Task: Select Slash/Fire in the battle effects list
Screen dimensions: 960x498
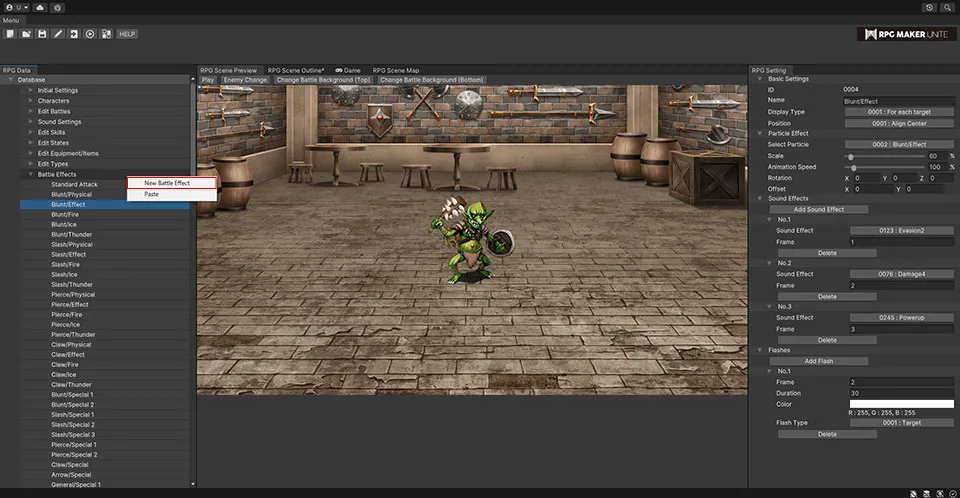Action: (x=65, y=264)
